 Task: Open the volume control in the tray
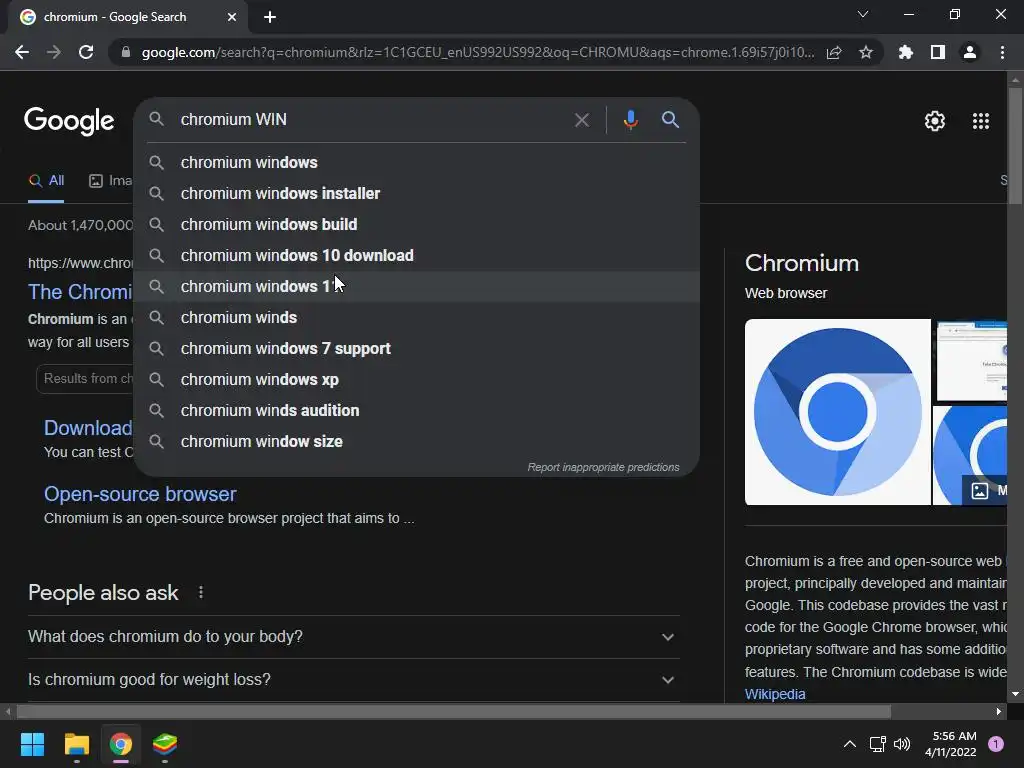pyautogui.click(x=902, y=744)
